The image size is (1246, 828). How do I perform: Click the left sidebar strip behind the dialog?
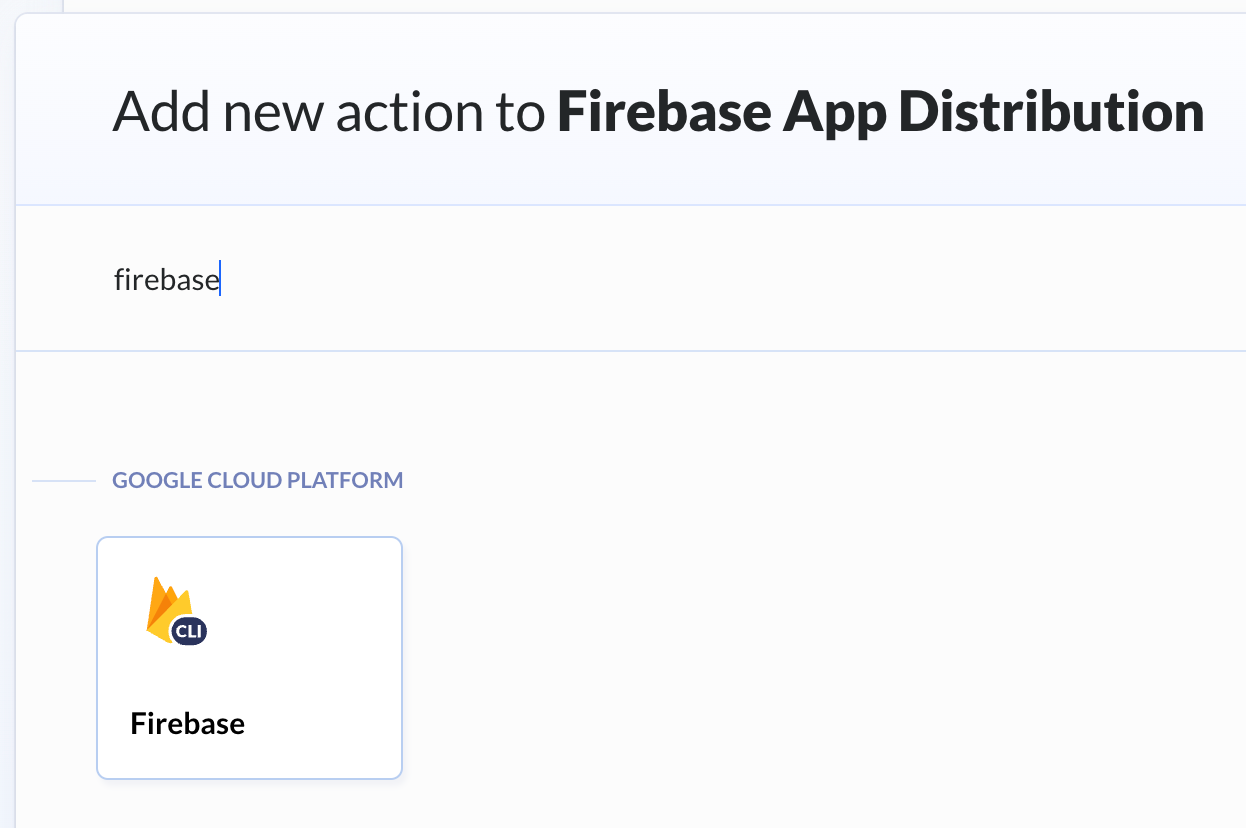tap(7, 400)
